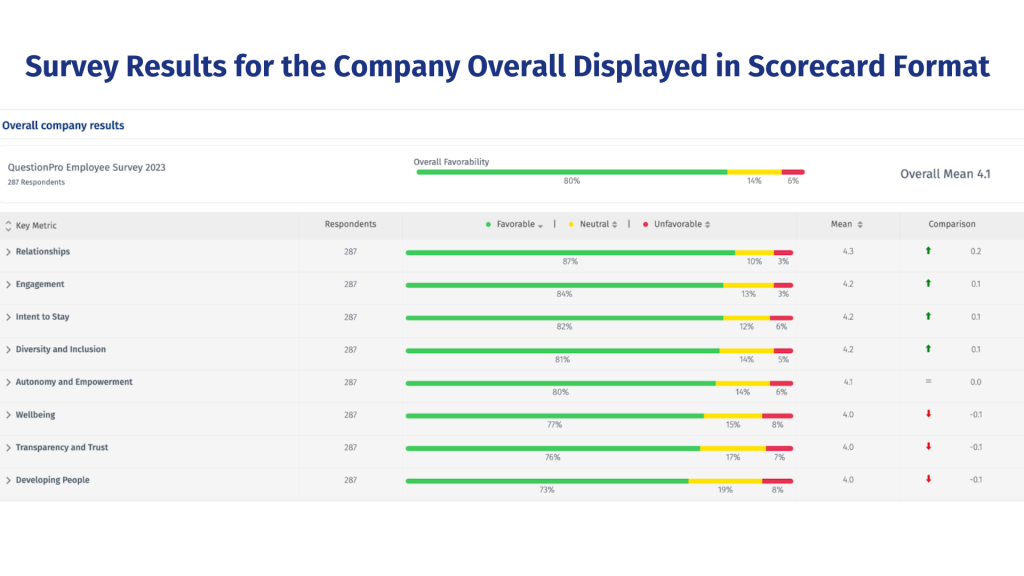Expand the Engagement metric row
The width and height of the screenshot is (1024, 576).
coord(8,285)
